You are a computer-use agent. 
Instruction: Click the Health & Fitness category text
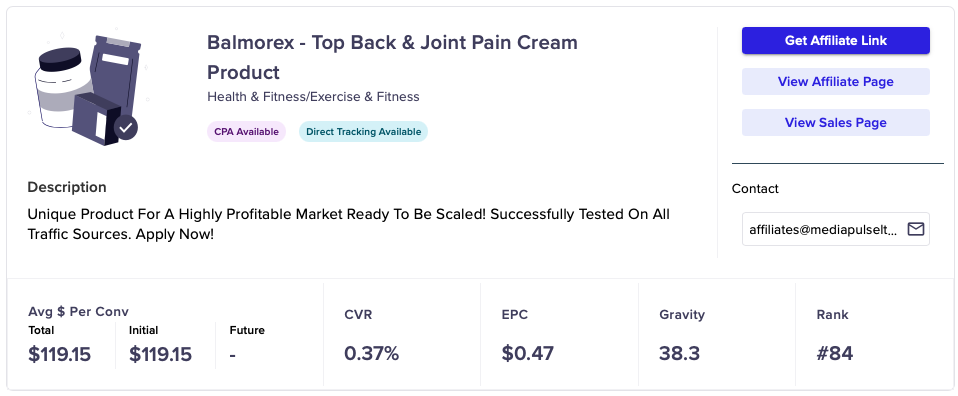pyautogui.click(x=313, y=97)
